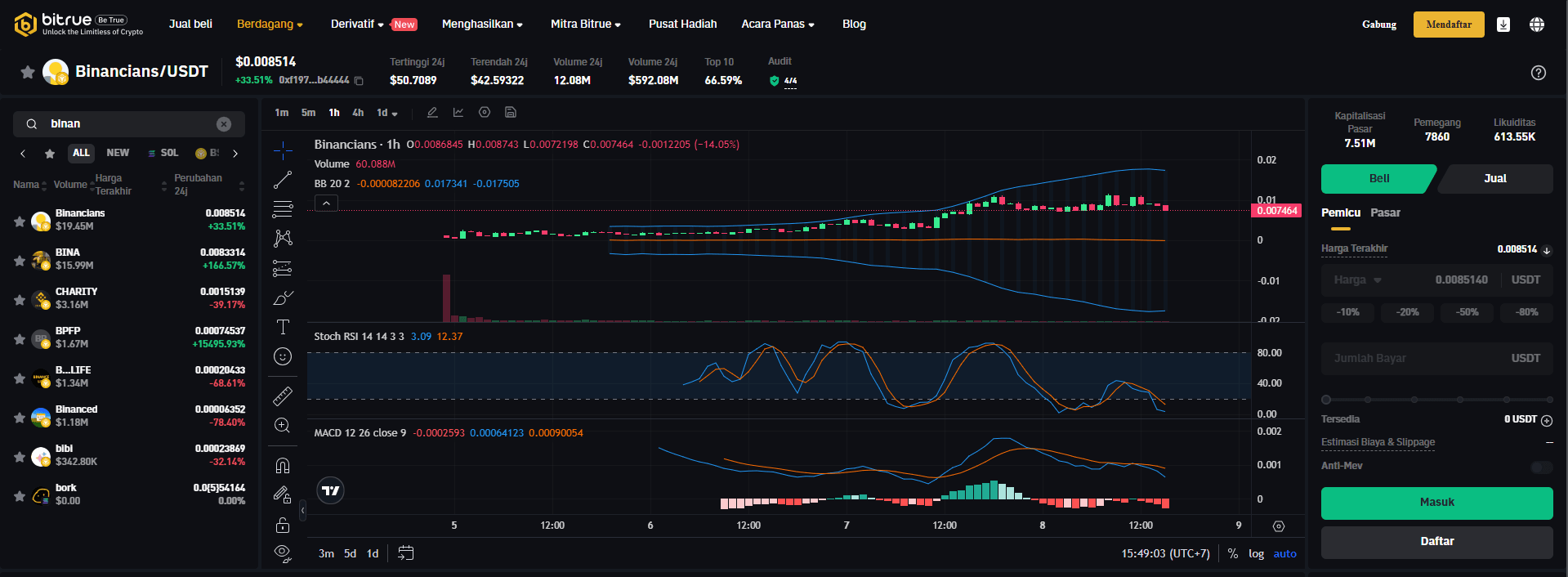This screenshot has height=577, width=1568.
Task: Toggle favorite star for BINA row
Action: pyautogui.click(x=20, y=260)
